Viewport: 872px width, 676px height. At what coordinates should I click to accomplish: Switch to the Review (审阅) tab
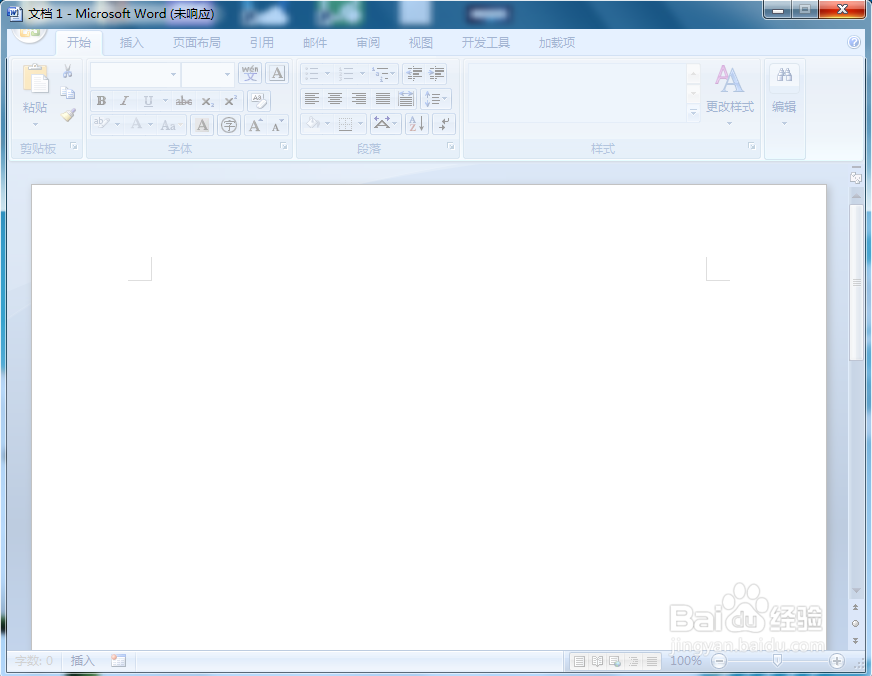click(x=368, y=42)
